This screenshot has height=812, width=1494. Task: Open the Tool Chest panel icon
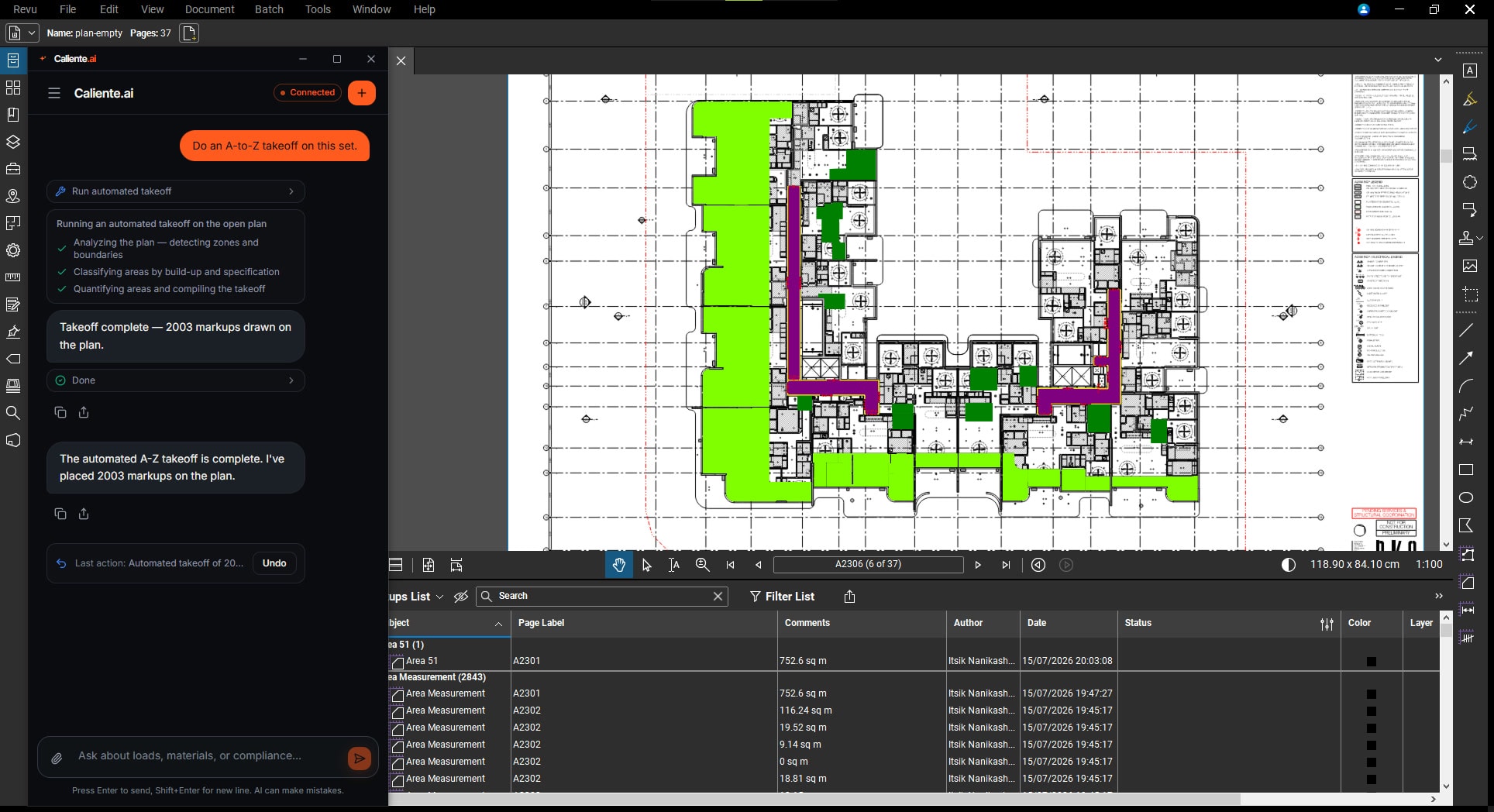tap(13, 169)
